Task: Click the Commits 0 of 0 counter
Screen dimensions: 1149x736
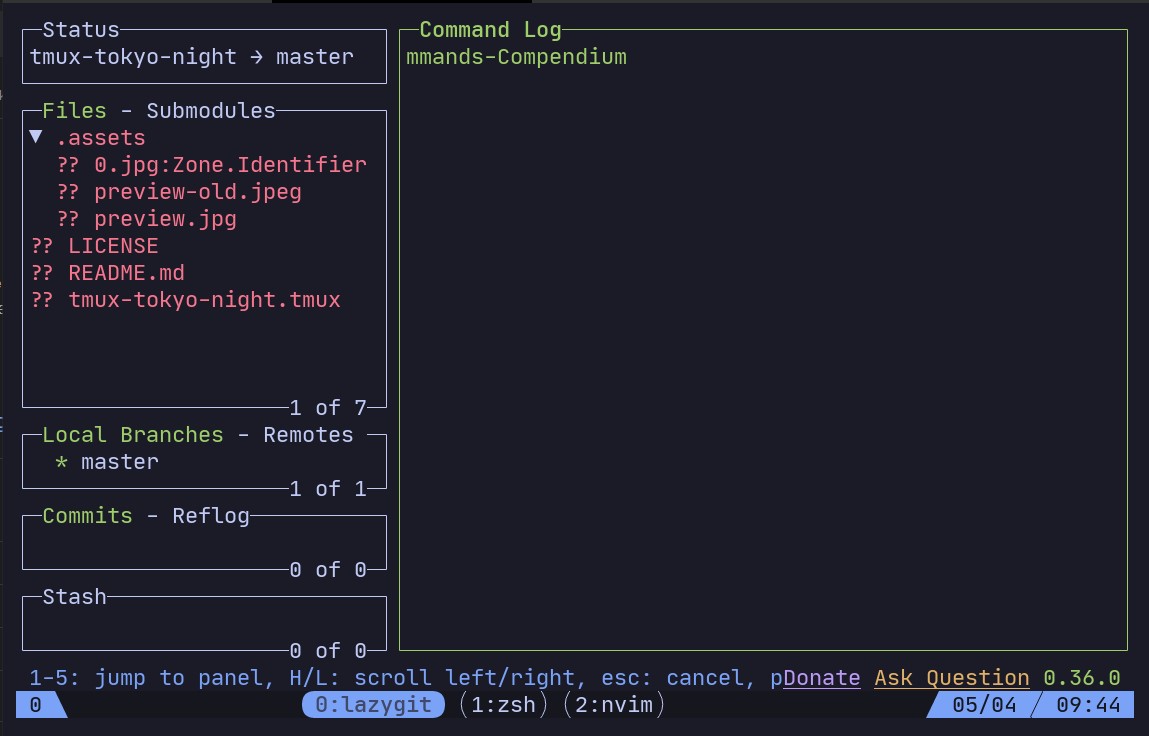Action: (x=328, y=570)
